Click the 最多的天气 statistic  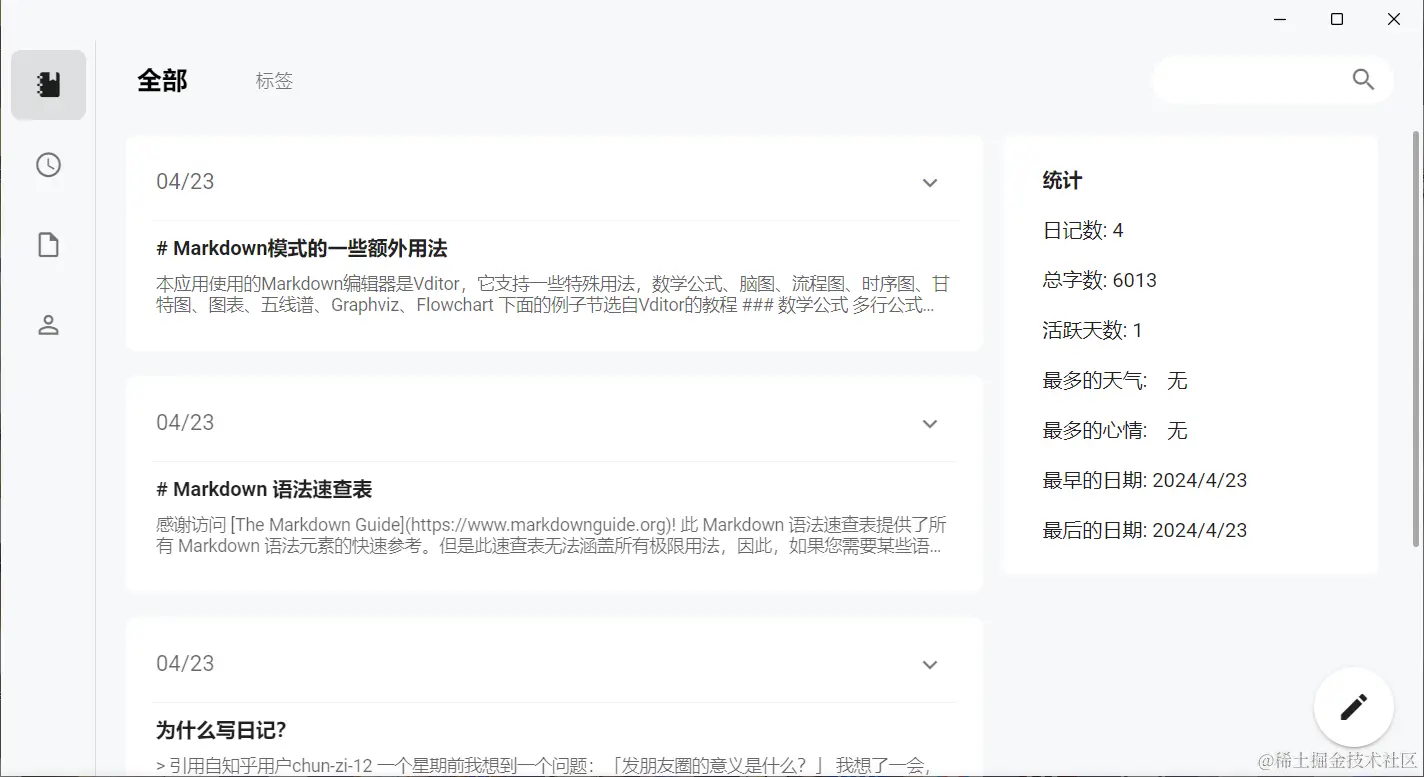coord(1115,380)
